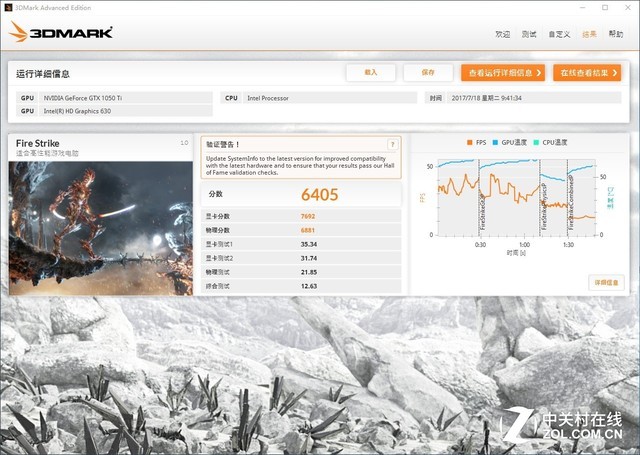640x455 pixels.
Task: Switch to the 测试 tab
Action: pyautogui.click(x=529, y=34)
